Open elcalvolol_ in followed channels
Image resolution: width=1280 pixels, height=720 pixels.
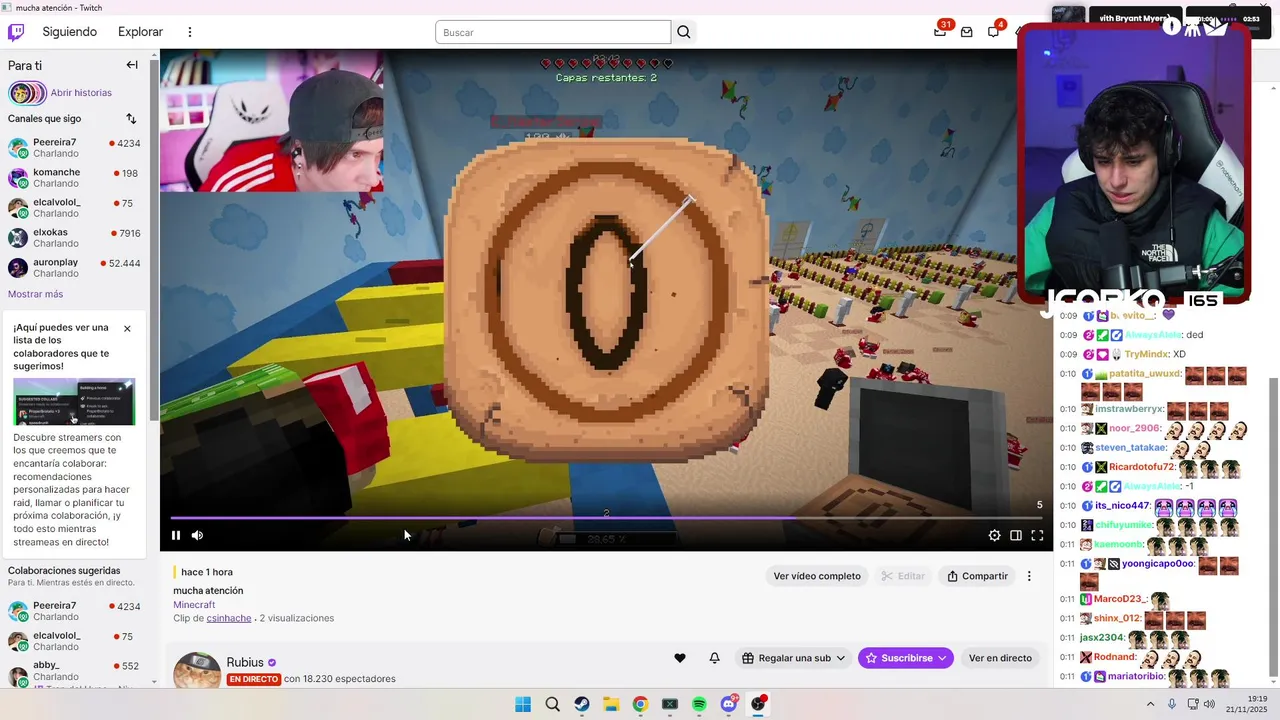75,208
